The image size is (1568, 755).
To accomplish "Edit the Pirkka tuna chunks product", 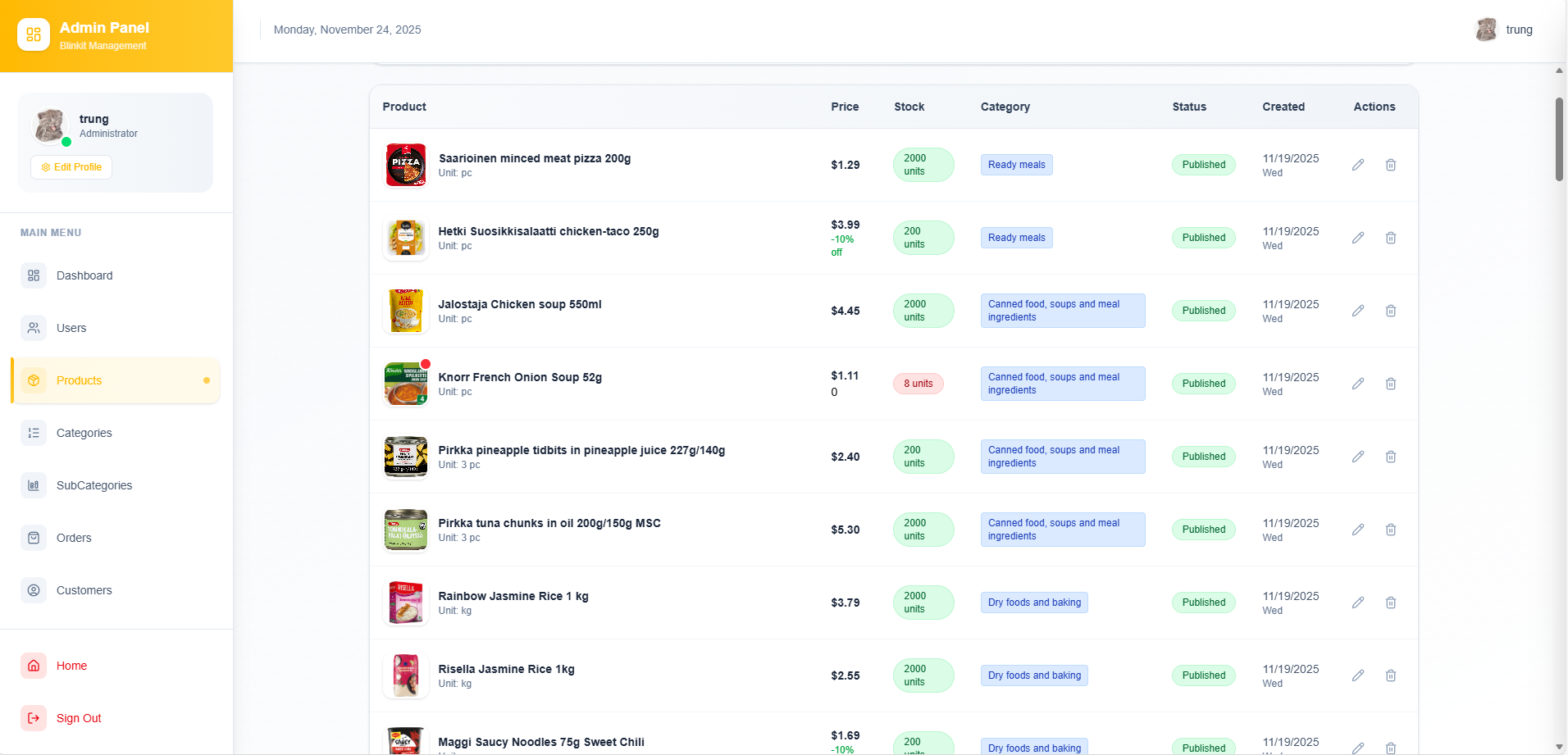I will coord(1358,530).
